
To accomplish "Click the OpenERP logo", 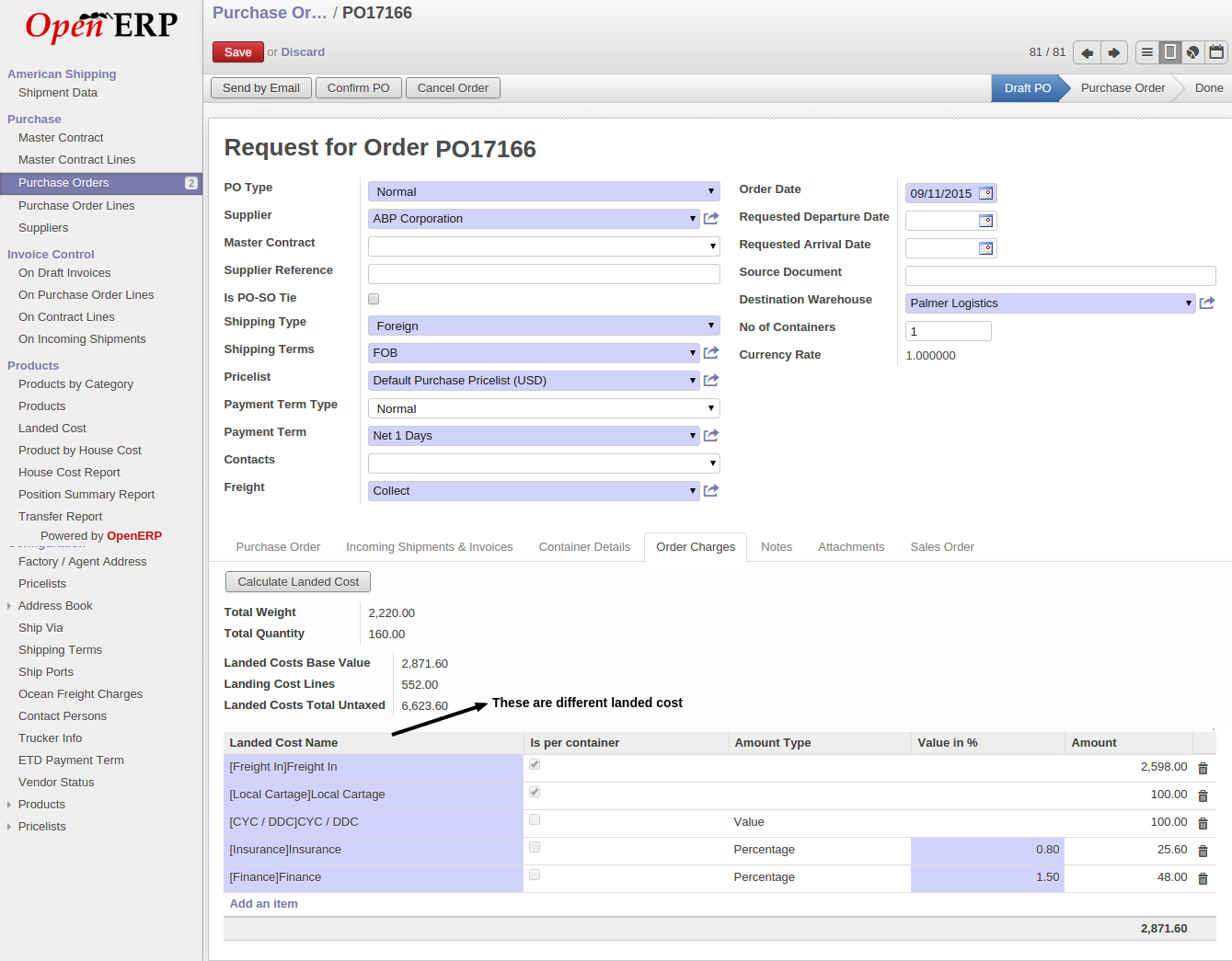I will (x=101, y=26).
